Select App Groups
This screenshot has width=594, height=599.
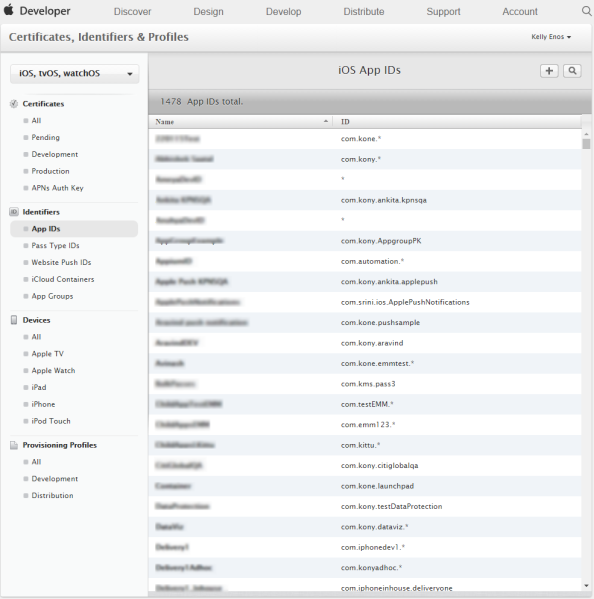tap(52, 296)
